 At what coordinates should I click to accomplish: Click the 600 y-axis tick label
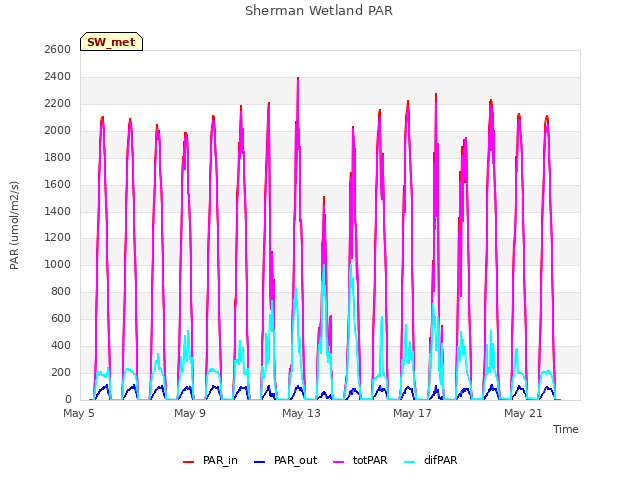coord(61,318)
